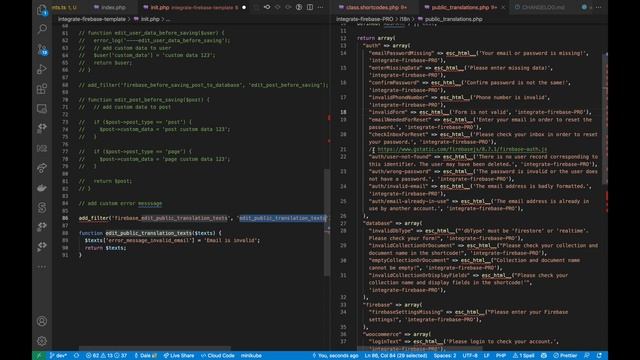Click edit_public_translation_texts function name on line 88
Image resolution: width=640 pixels, height=360 pixels.
pyautogui.click(x=149, y=233)
